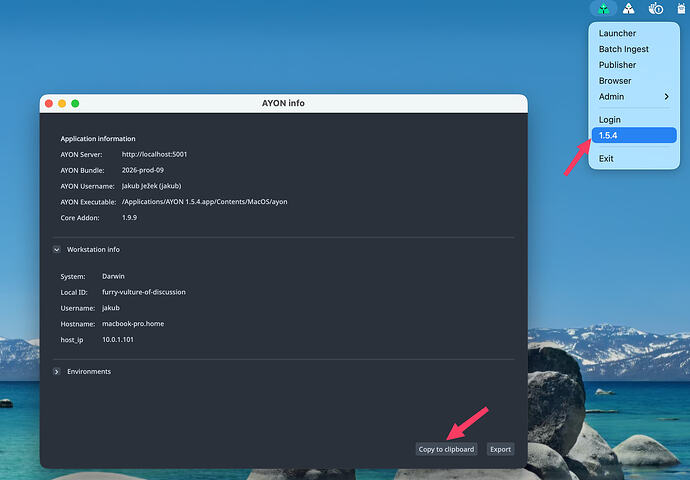Click the rightmost menu bar tray icon
The height and width of the screenshot is (480, 690).
tap(681, 8)
